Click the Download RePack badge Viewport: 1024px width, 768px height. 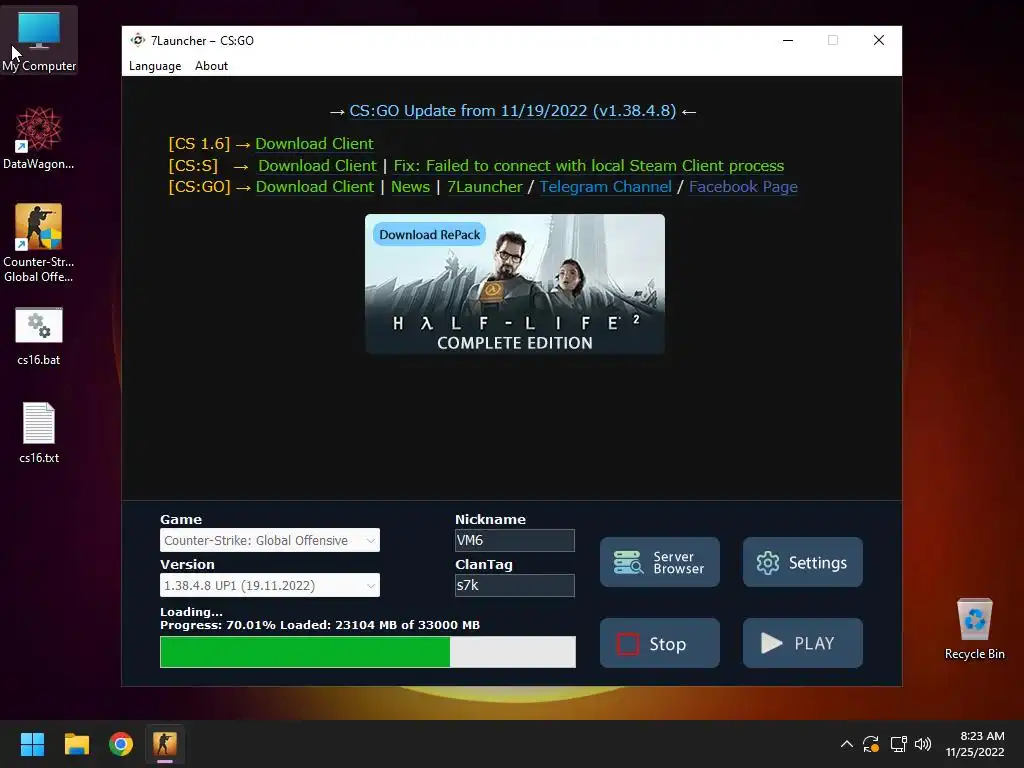[429, 234]
